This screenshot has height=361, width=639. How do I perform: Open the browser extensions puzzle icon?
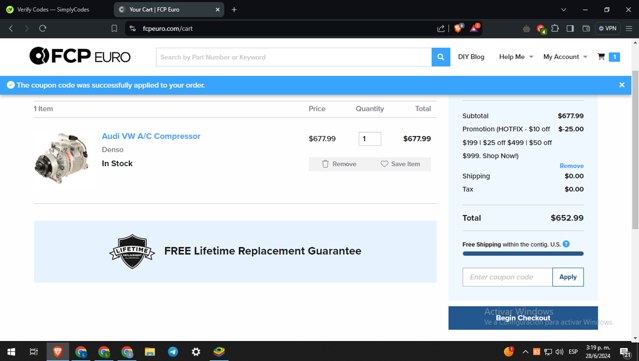tap(555, 28)
